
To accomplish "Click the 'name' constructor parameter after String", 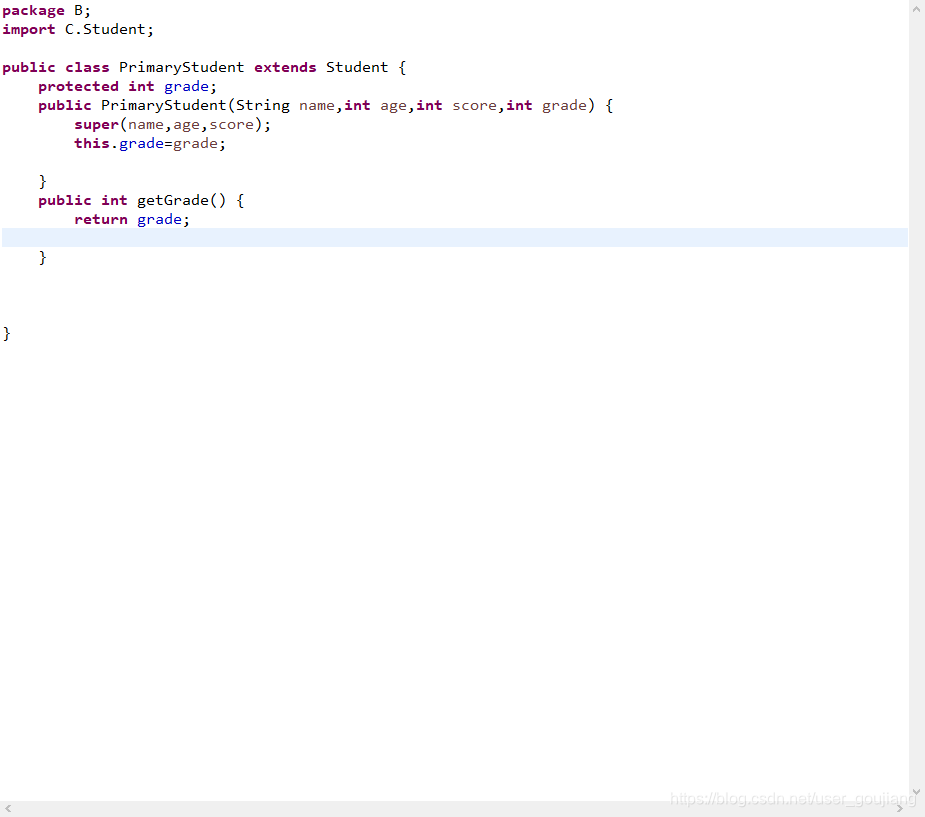I will click(x=317, y=106).
